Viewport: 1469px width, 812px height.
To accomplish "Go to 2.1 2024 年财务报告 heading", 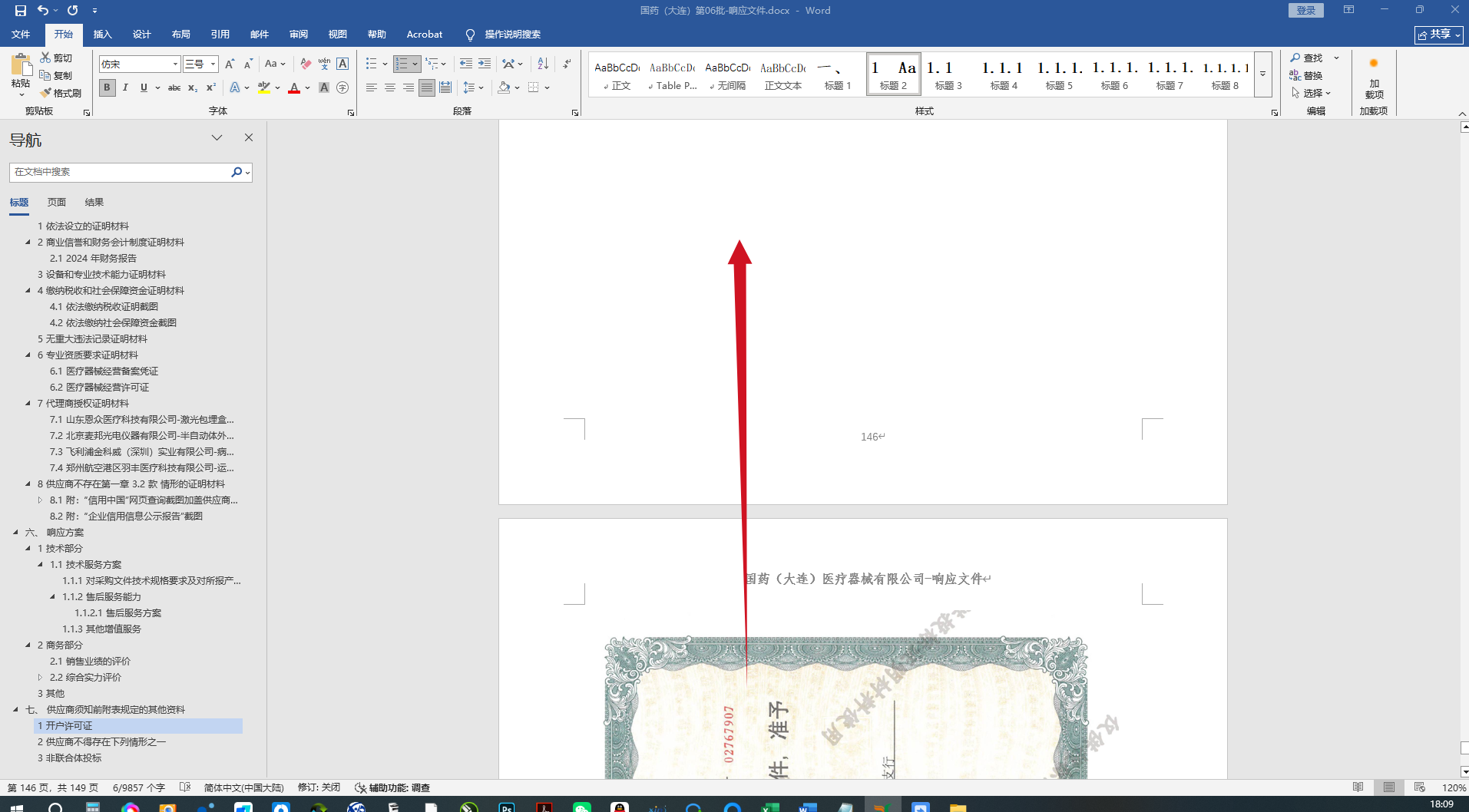I will click(x=93, y=259).
